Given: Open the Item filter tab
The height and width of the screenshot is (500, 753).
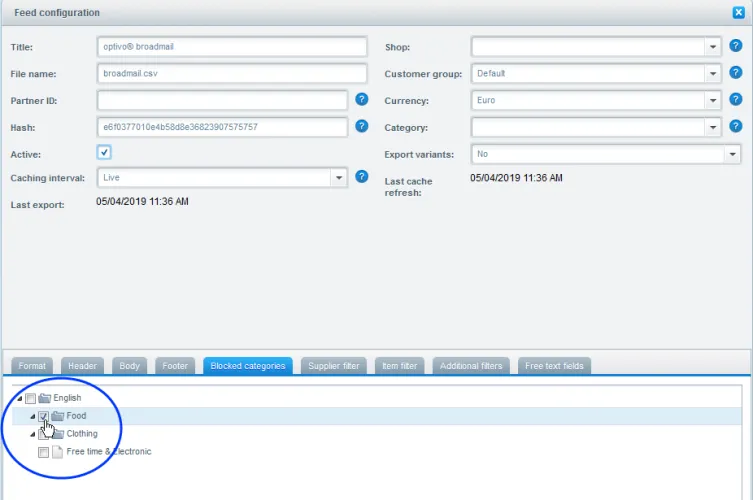Looking at the screenshot, I should 400,366.
